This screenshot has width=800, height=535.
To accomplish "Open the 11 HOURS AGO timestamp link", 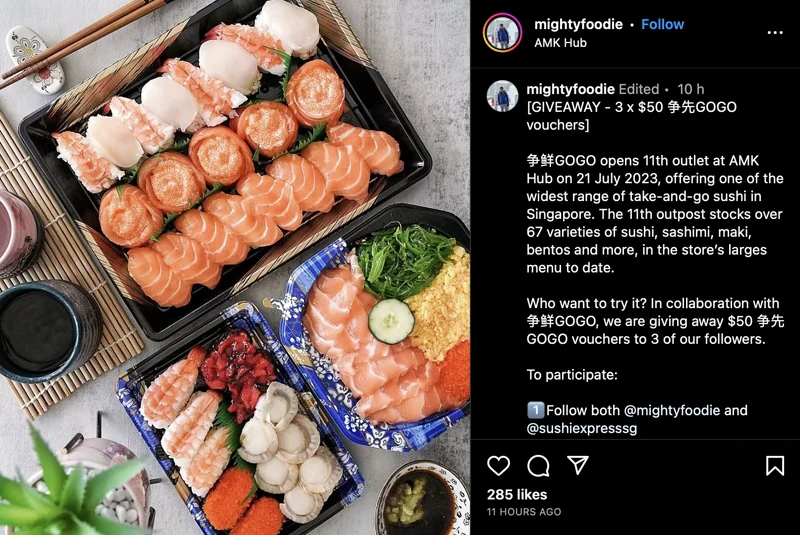I will [524, 512].
